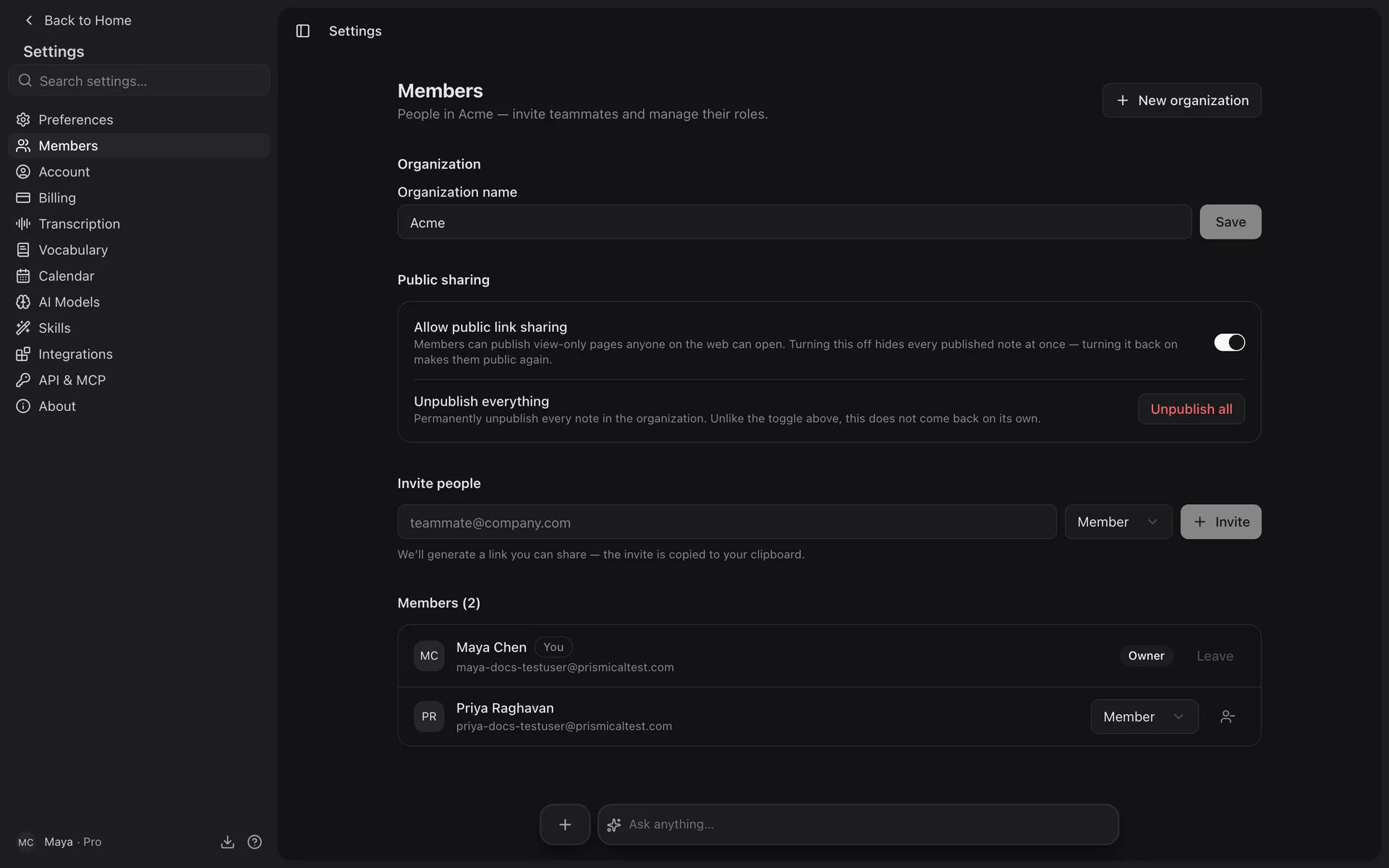Click the Back to Home link

pyautogui.click(x=77, y=20)
